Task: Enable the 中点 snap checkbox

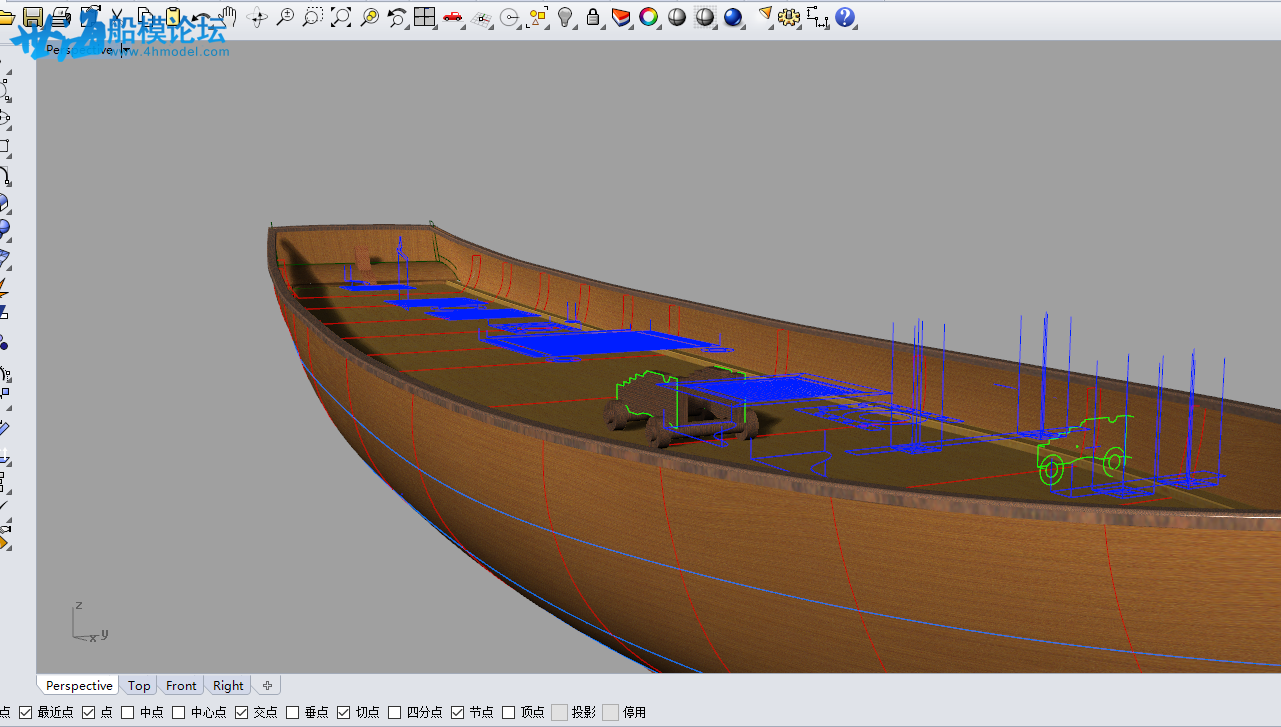Action: pyautogui.click(x=127, y=712)
